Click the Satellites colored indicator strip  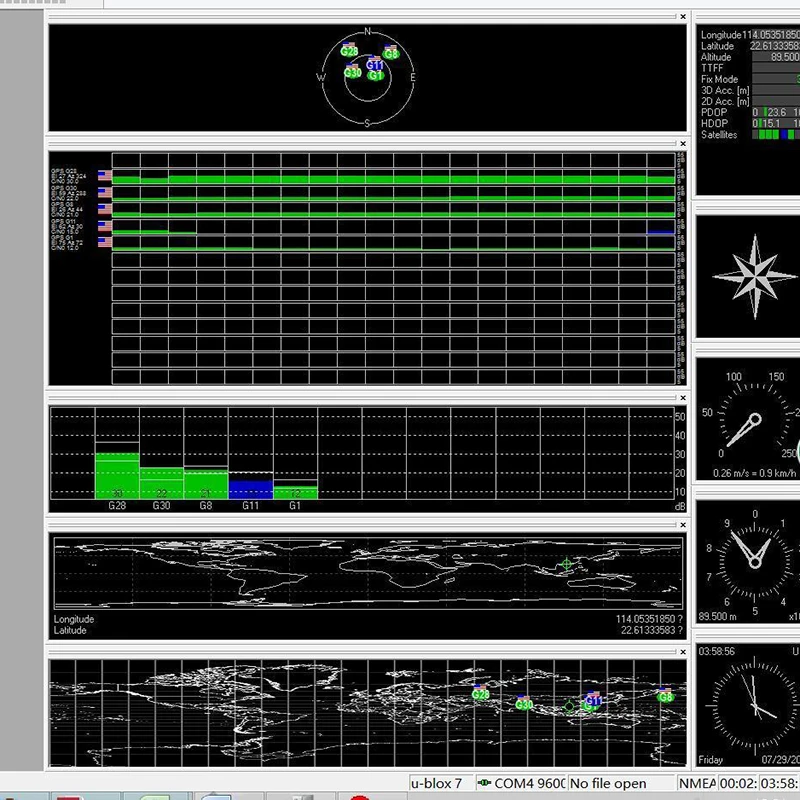coord(776,135)
